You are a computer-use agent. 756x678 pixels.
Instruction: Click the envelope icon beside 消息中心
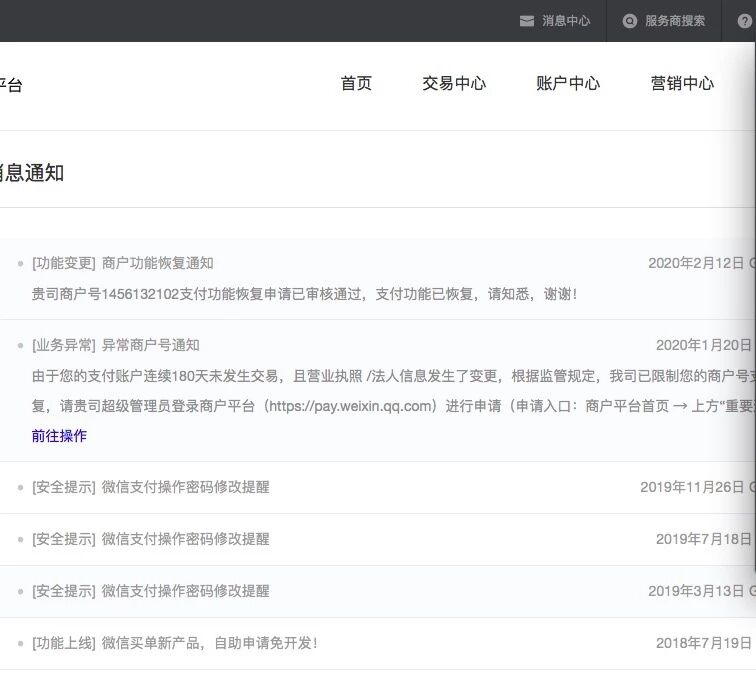coord(526,21)
